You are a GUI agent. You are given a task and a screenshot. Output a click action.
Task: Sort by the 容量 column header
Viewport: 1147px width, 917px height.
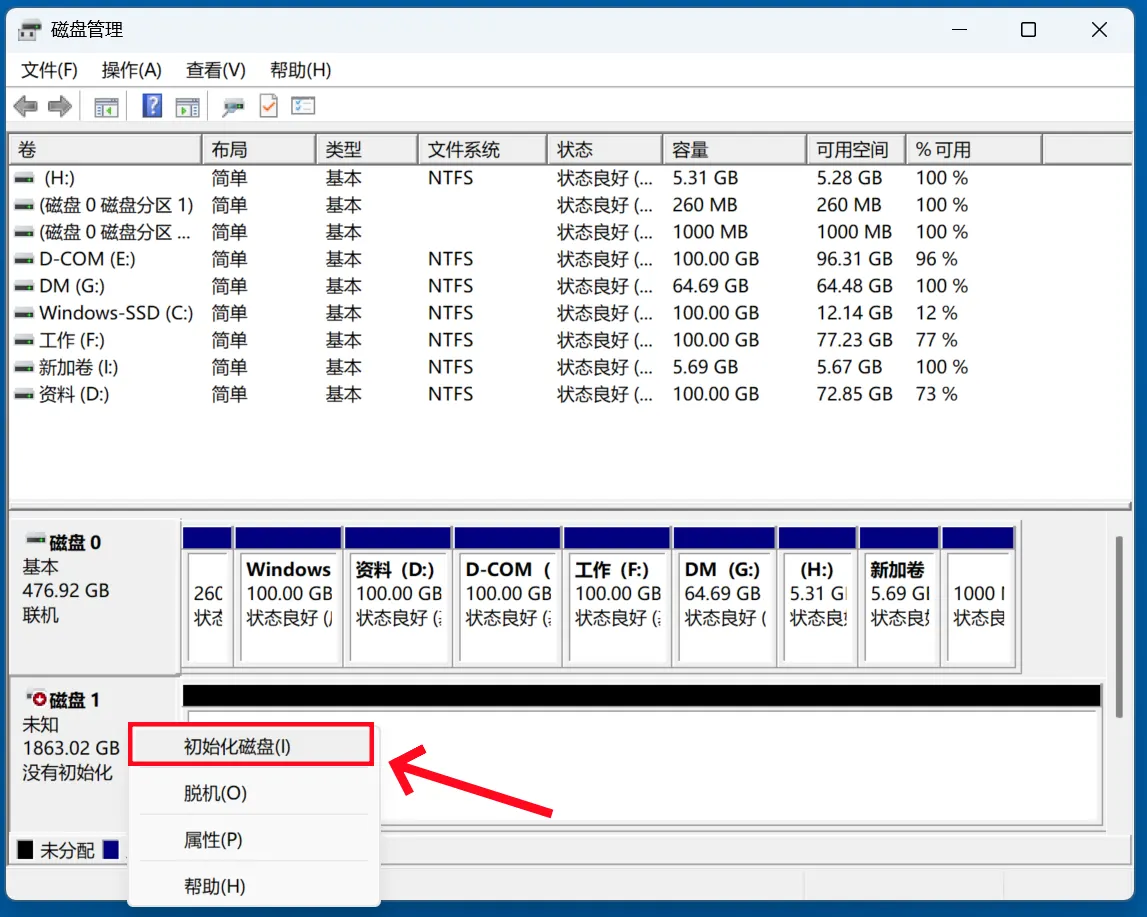[734, 150]
